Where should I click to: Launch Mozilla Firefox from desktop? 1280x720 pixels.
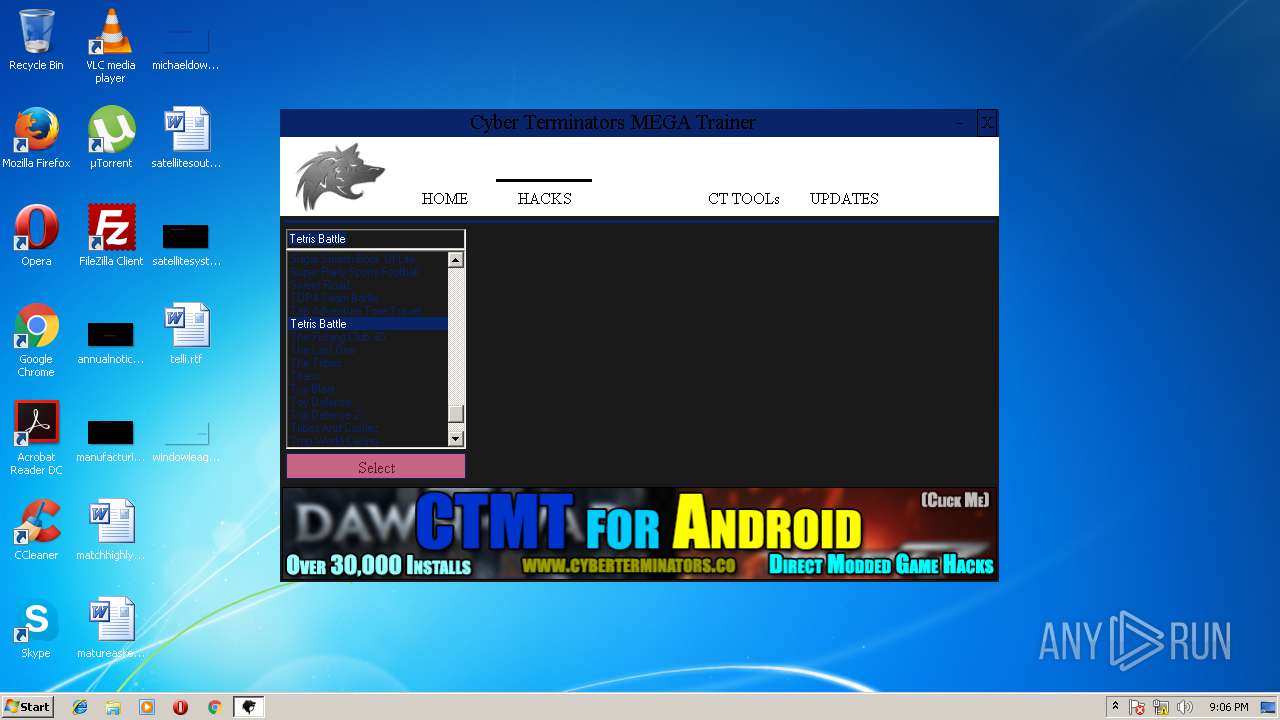[x=36, y=138]
